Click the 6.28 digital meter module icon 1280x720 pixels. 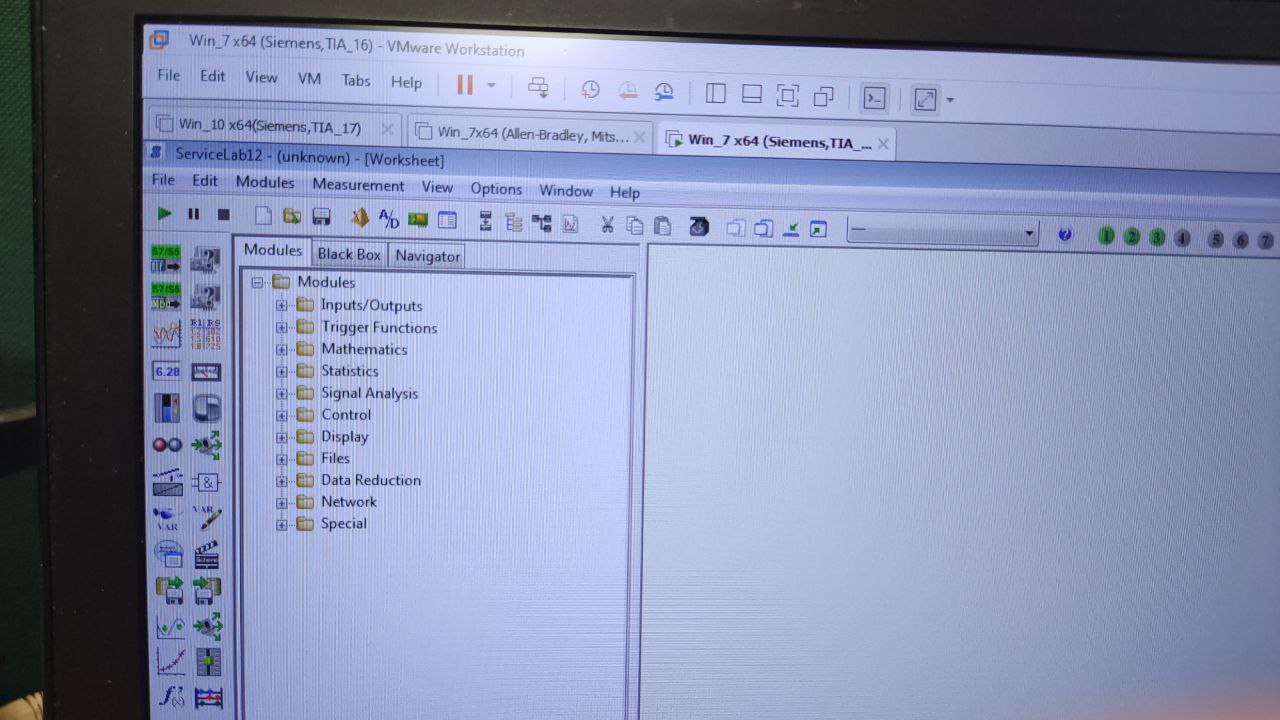pos(166,371)
